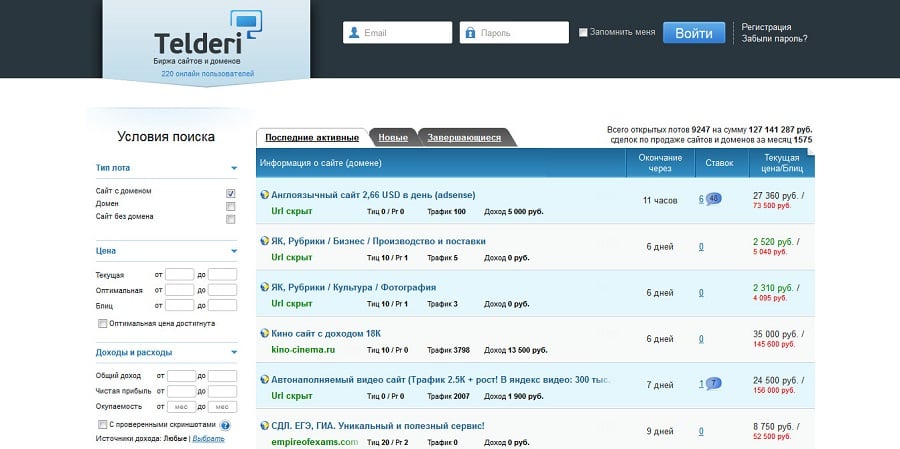Collapse the Тип лота section

click(x=234, y=169)
